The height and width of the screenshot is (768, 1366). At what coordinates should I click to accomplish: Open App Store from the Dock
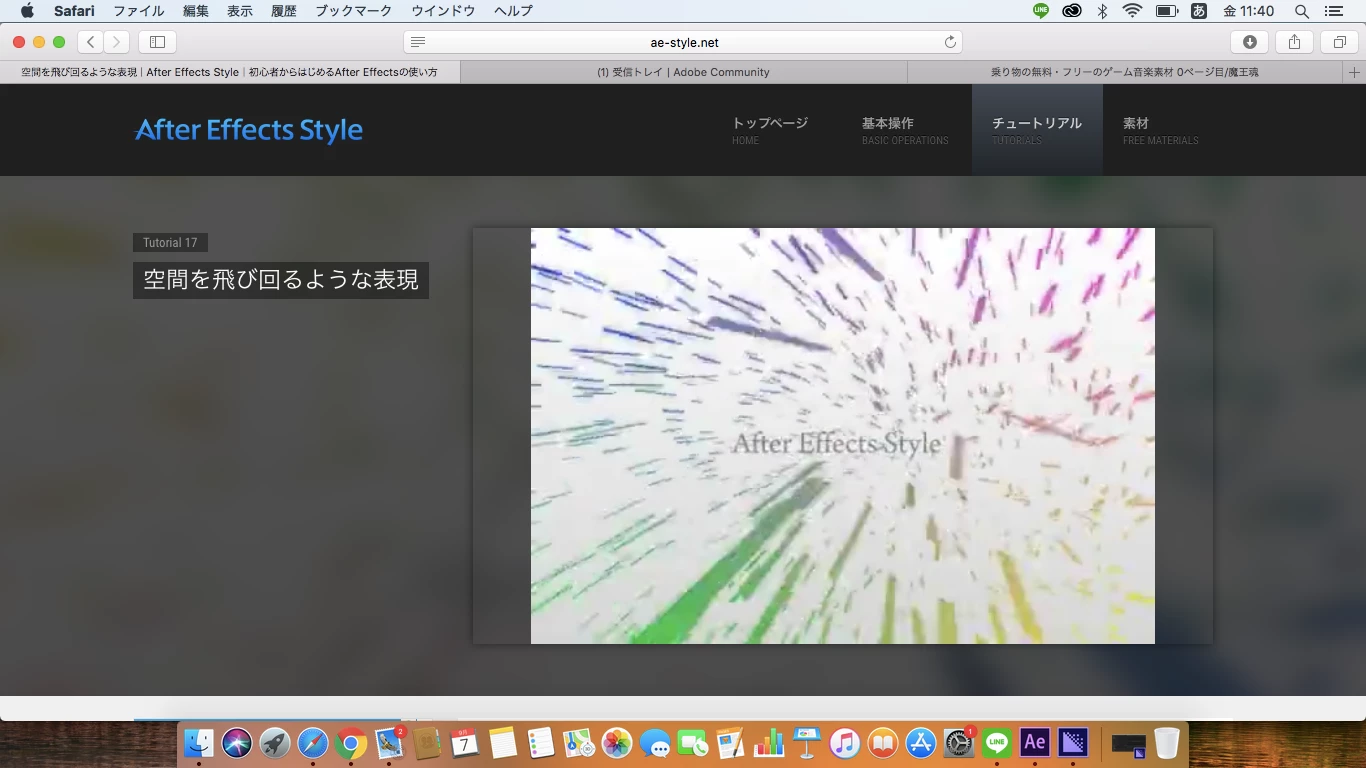click(921, 743)
